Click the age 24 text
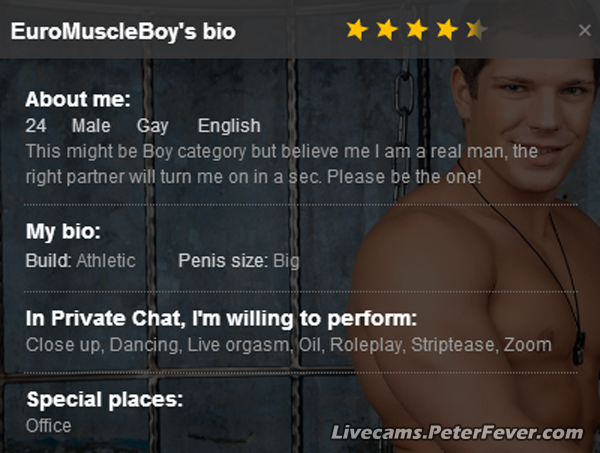Screen dimensions: 600x453 click(36, 126)
